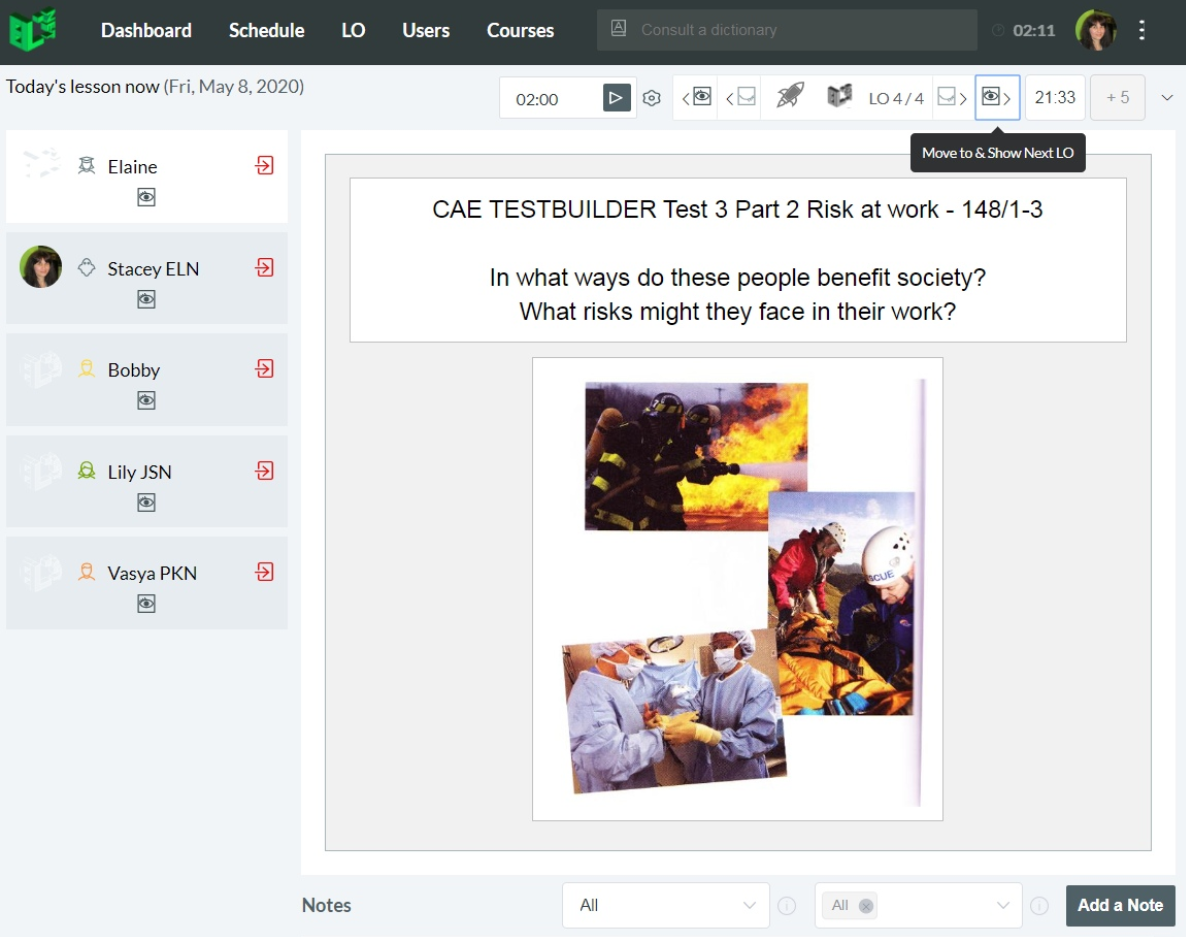Click the rocket icon in lesson toolbar

click(x=790, y=95)
